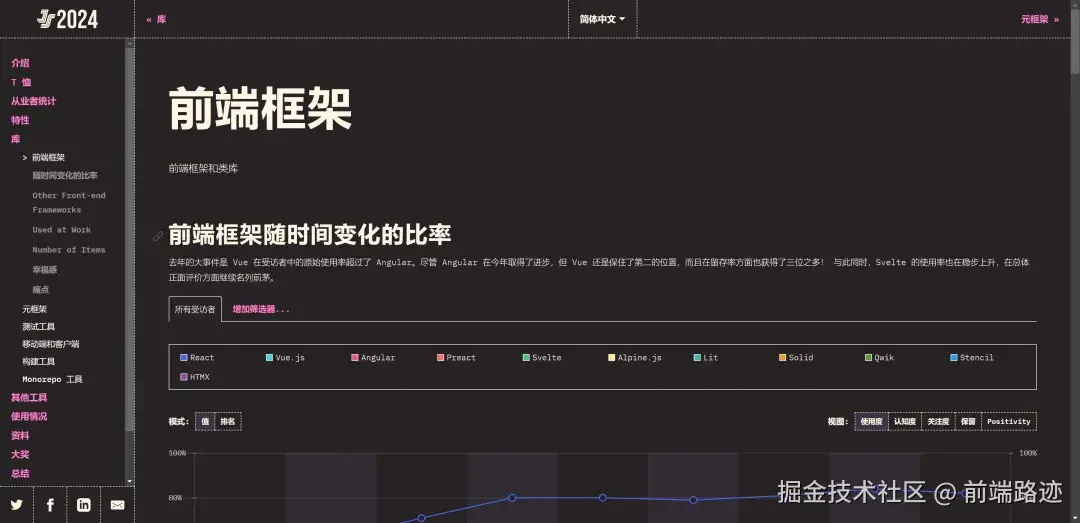The height and width of the screenshot is (523, 1080).
Task: Open the 简体中文 language dropdown
Action: point(603,19)
